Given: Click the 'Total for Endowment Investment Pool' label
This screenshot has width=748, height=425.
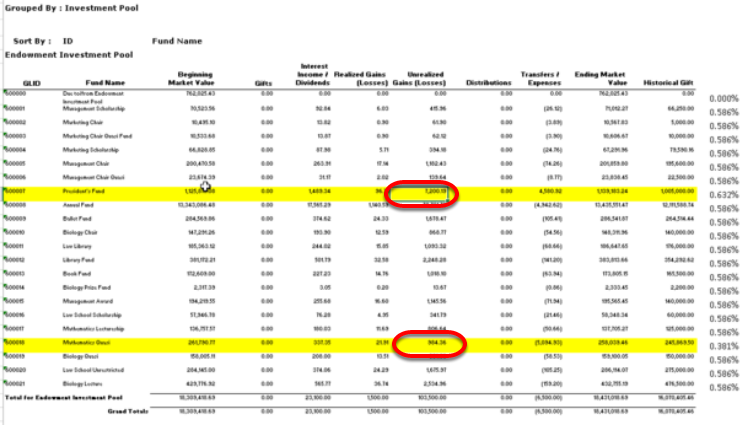Looking at the screenshot, I should [63, 397].
